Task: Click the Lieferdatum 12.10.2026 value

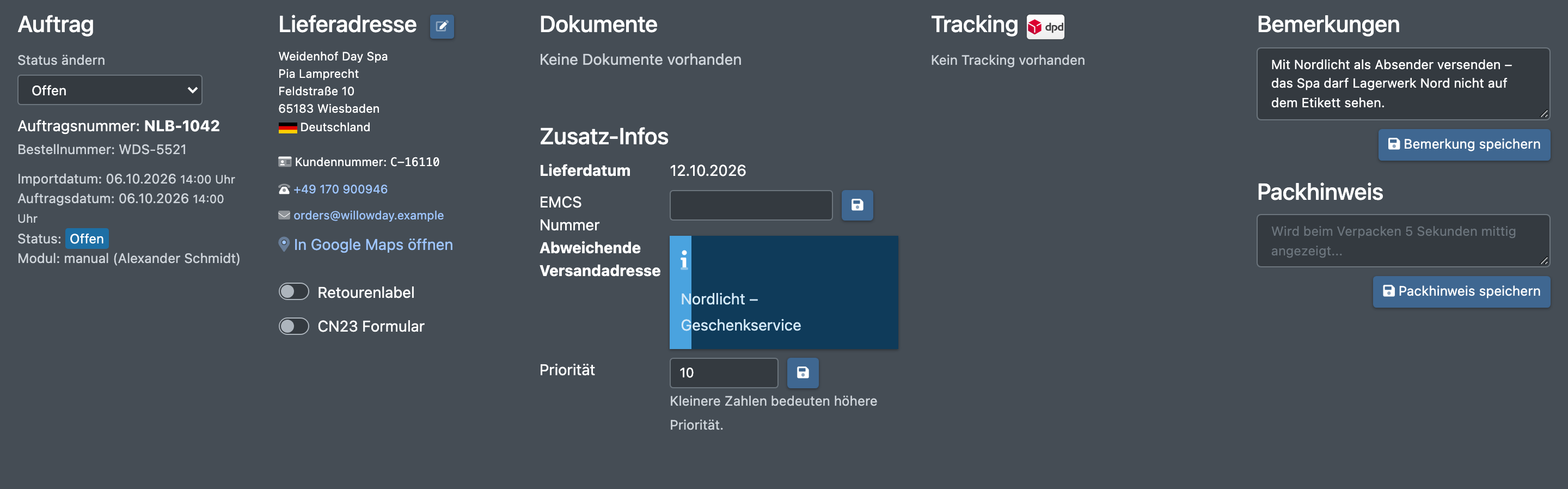Action: [707, 170]
